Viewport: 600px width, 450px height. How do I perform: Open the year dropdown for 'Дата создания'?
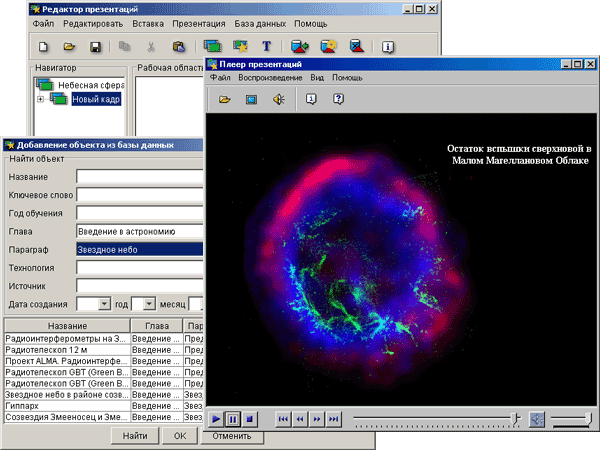[x=105, y=303]
